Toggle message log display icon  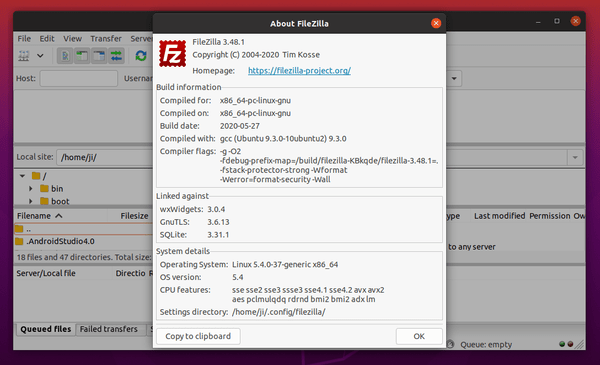[x=65, y=56]
